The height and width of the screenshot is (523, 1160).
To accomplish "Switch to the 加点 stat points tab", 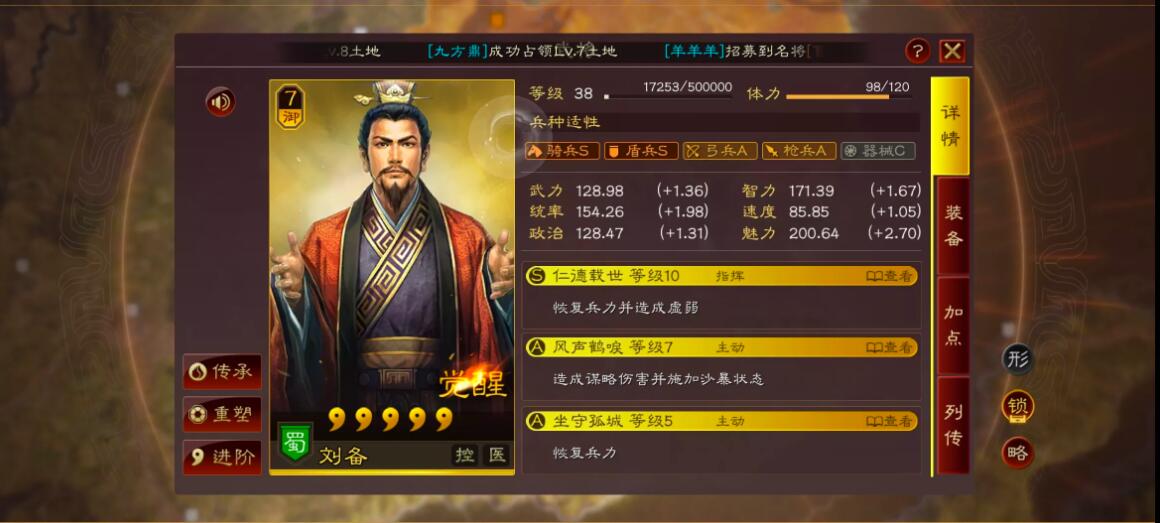I will pyautogui.click(x=953, y=325).
